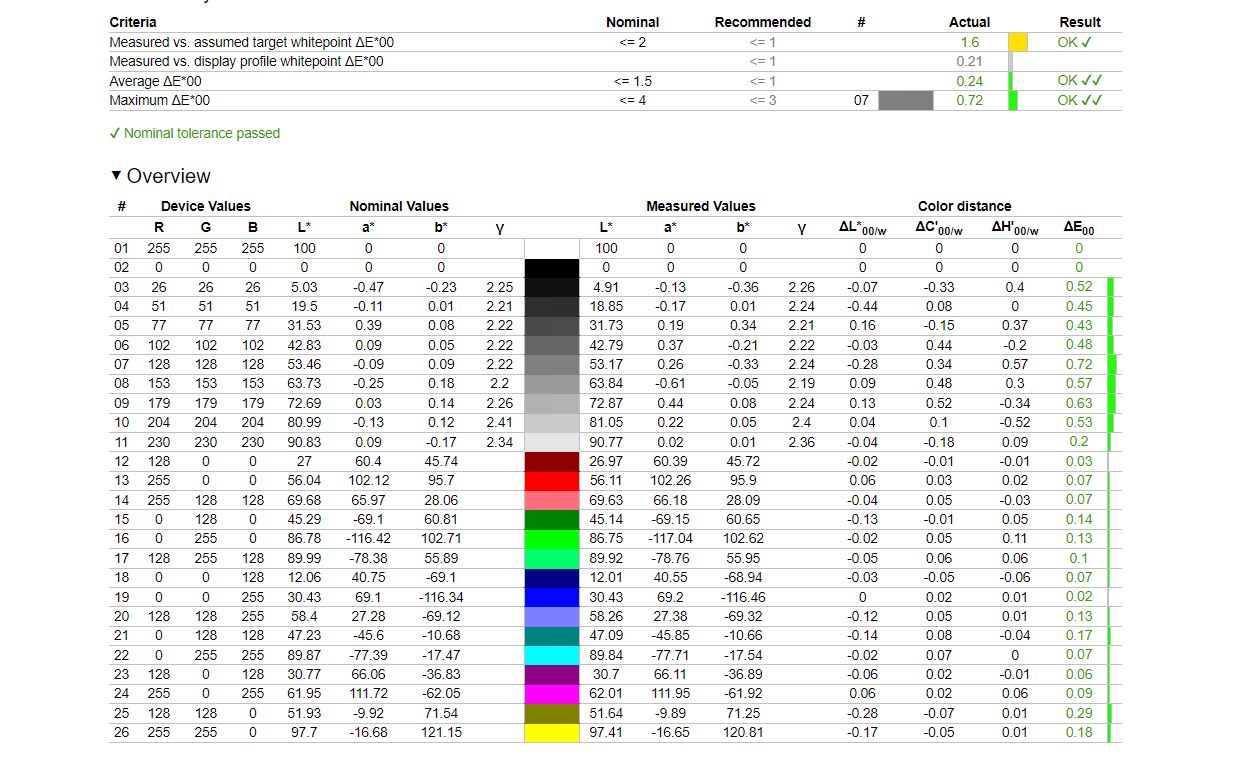Click the 'Criteria' column header

[x=133, y=22]
